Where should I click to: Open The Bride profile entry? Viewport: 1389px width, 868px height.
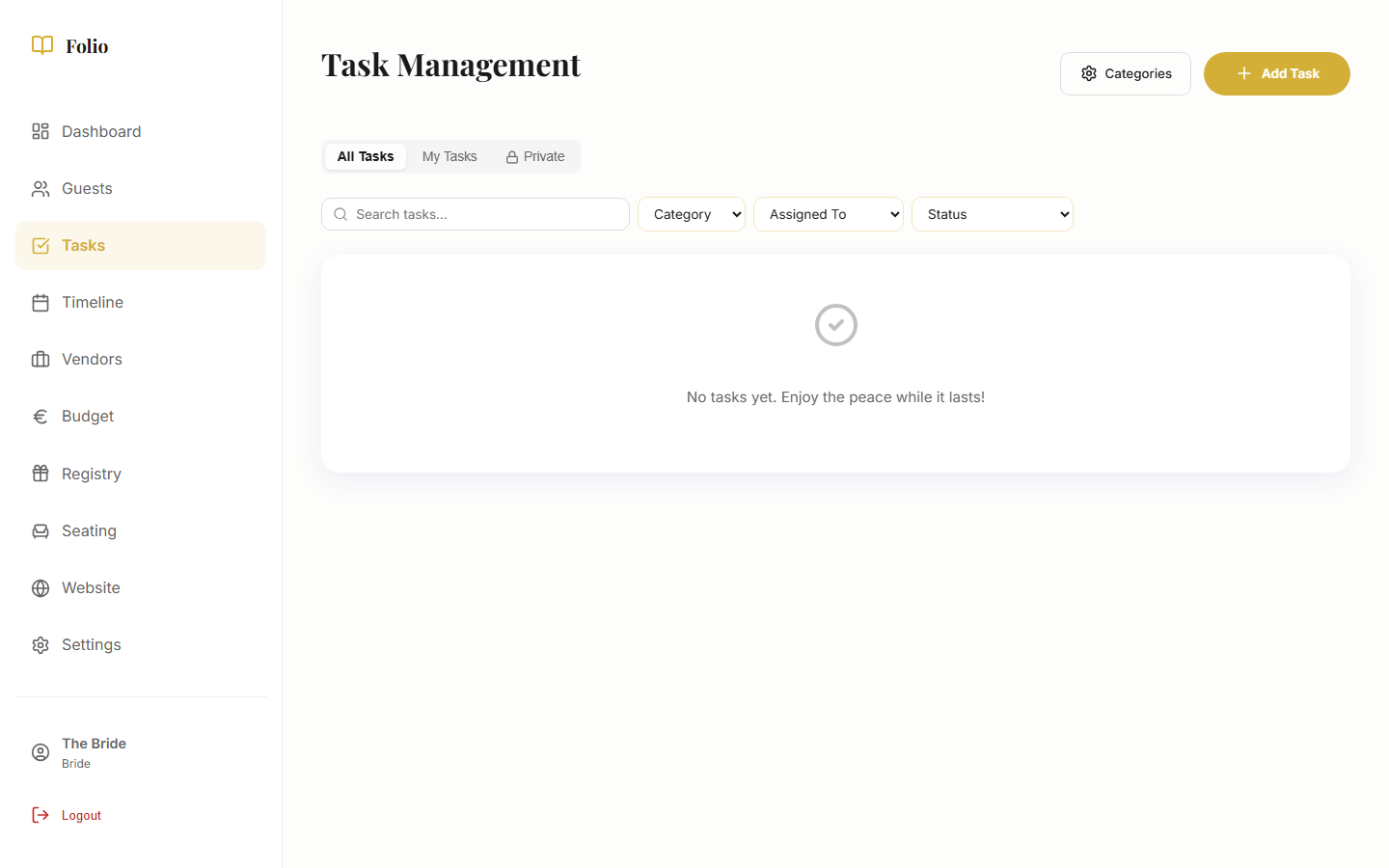coord(94,751)
